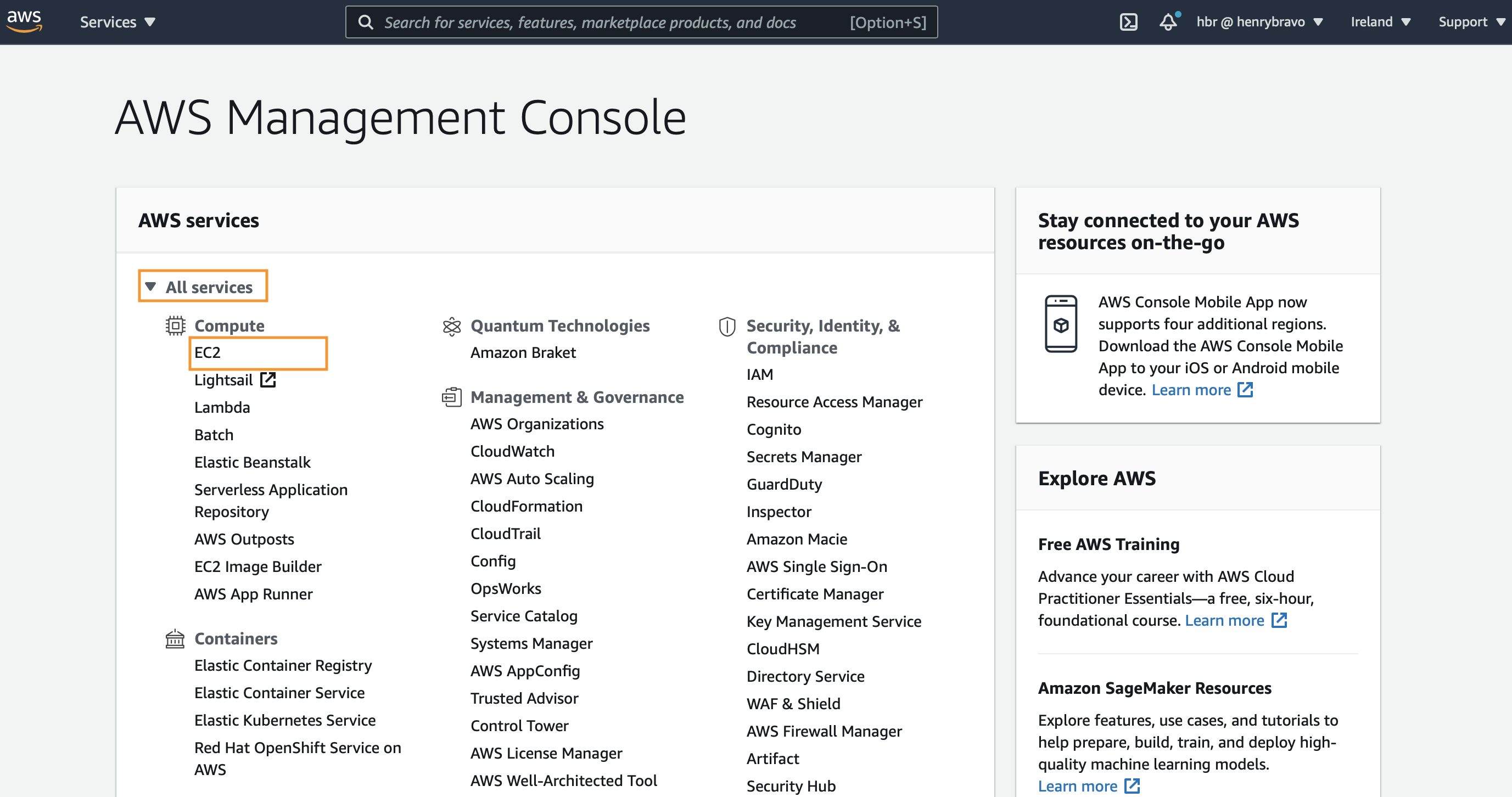Open Service Catalog
Screen dimensions: 1512x797
click(524, 616)
